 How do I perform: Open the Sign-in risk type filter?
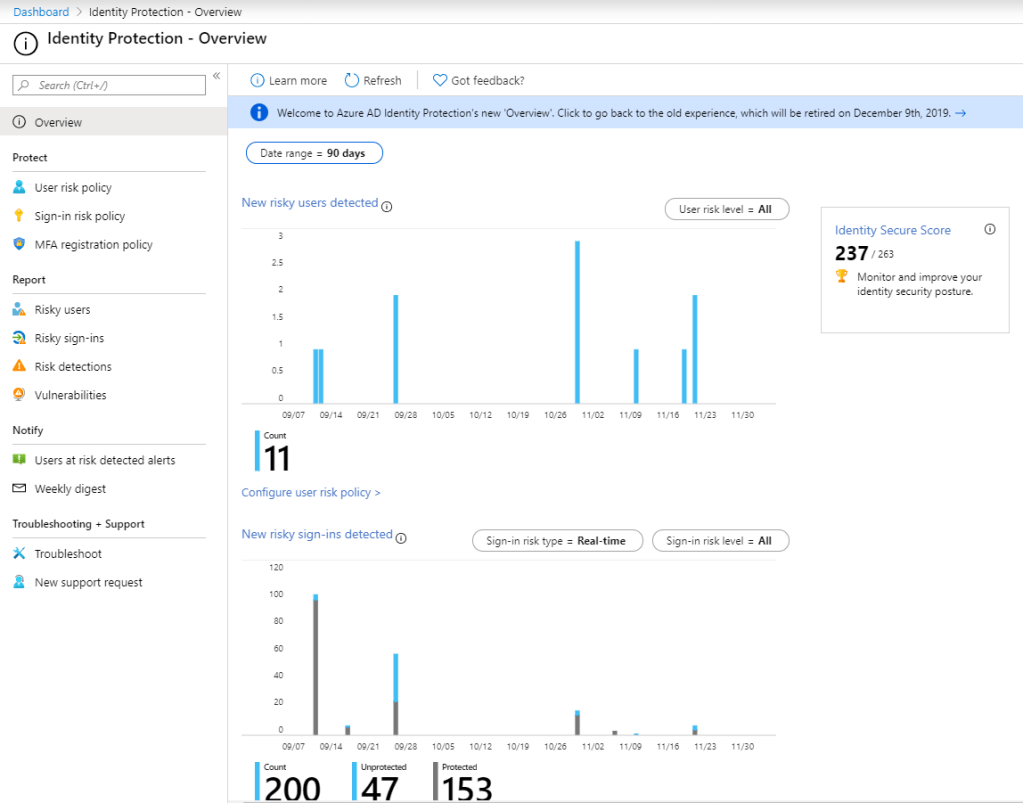coord(556,541)
